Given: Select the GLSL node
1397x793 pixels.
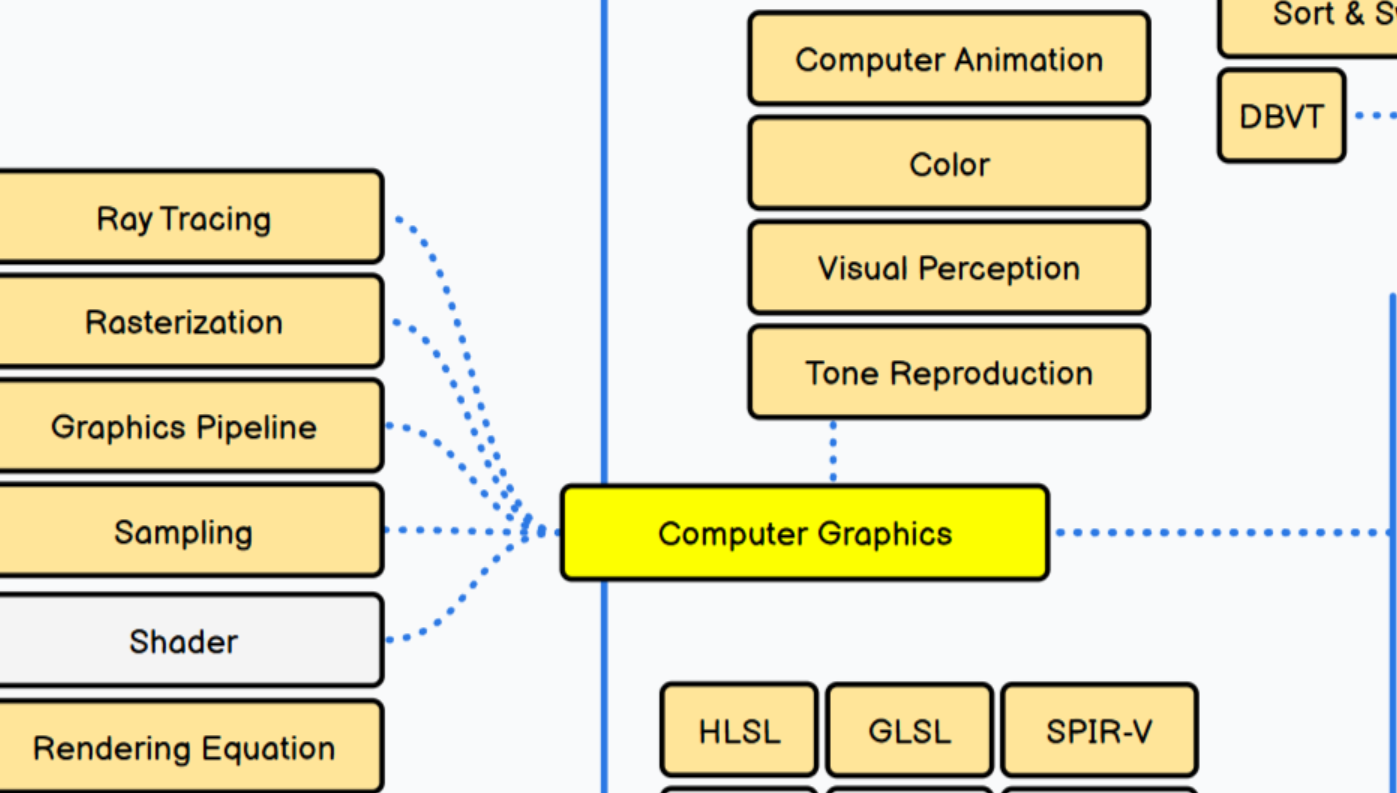Looking at the screenshot, I should (x=909, y=731).
